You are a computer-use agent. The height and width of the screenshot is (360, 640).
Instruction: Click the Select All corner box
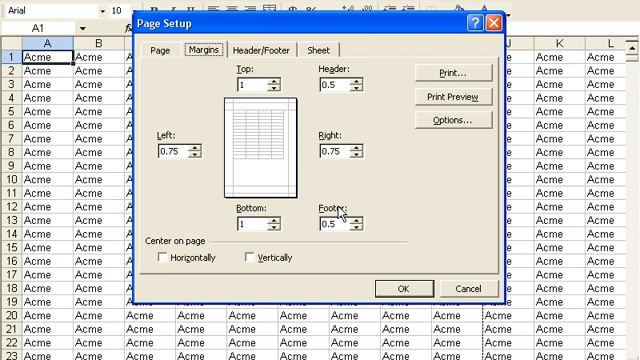[11, 43]
